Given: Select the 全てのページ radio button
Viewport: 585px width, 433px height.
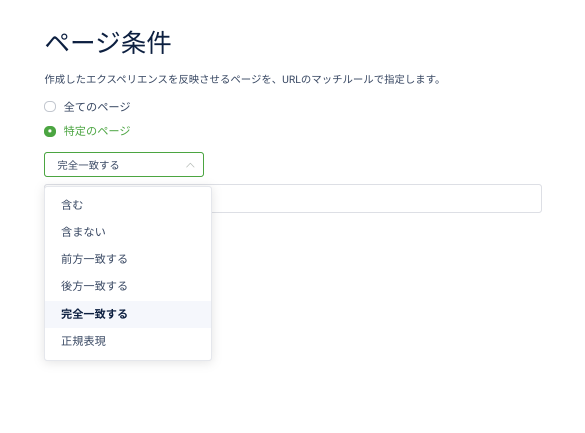Looking at the screenshot, I should point(50,107).
